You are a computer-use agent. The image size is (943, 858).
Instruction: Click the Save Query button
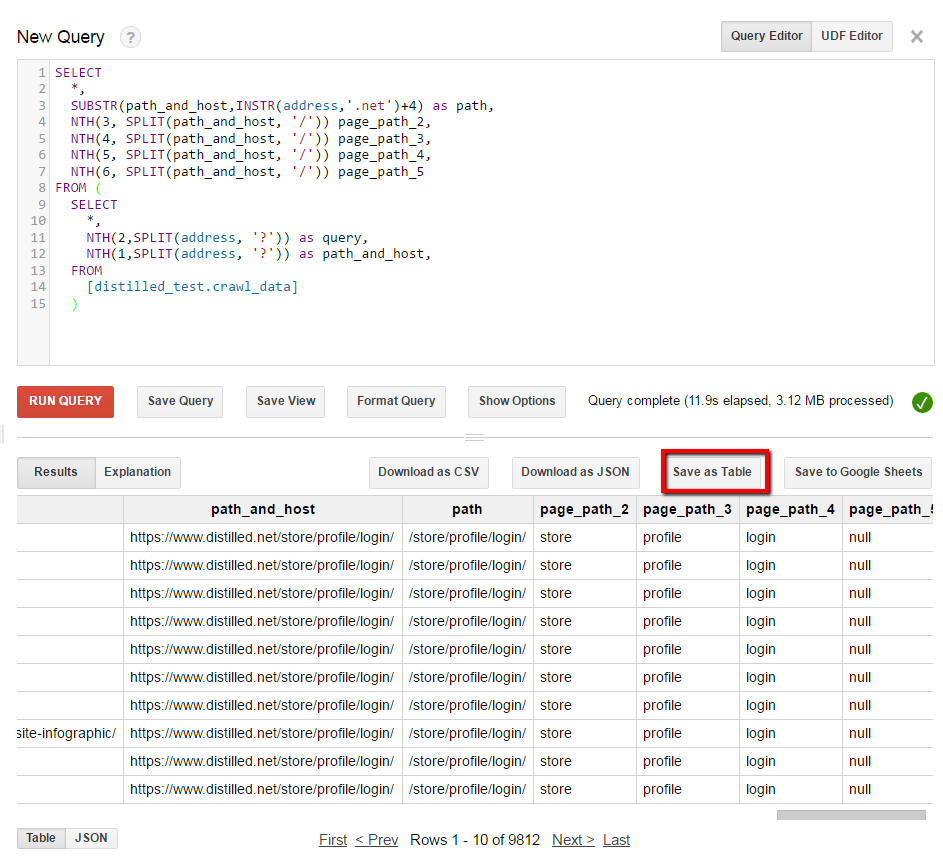coord(180,401)
